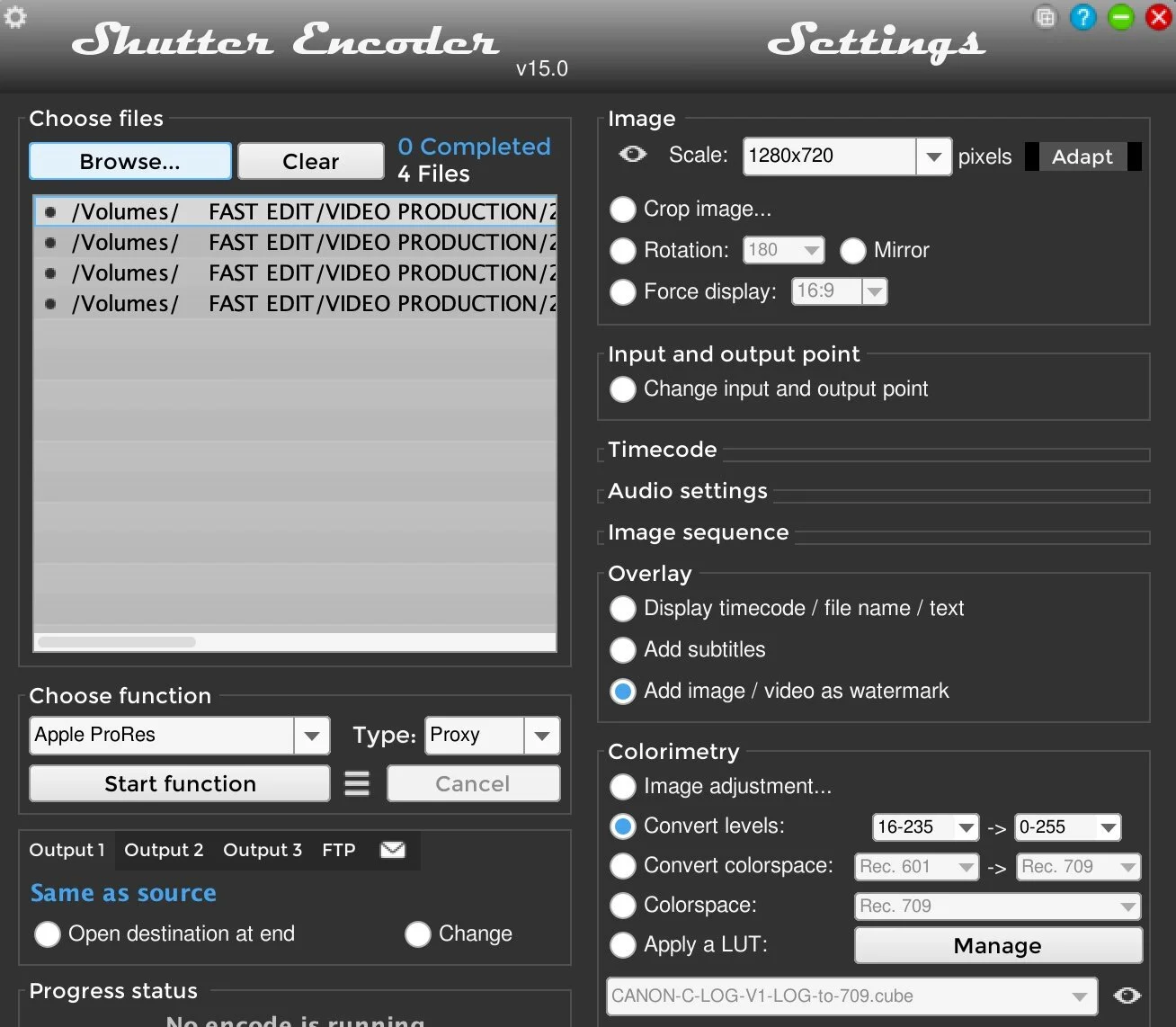Open the help question mark icon

pos(1083,17)
